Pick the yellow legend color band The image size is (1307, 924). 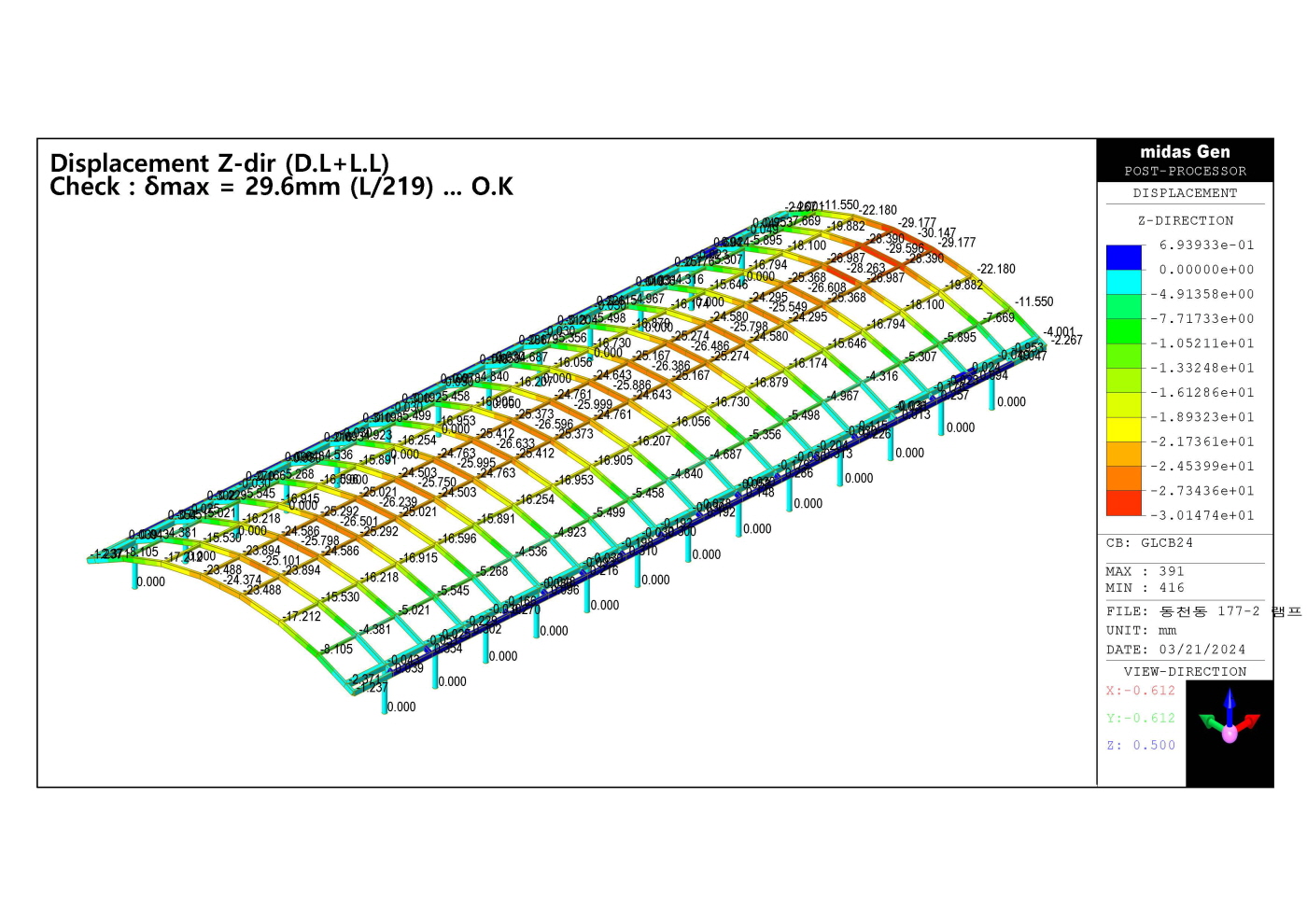click(1124, 429)
